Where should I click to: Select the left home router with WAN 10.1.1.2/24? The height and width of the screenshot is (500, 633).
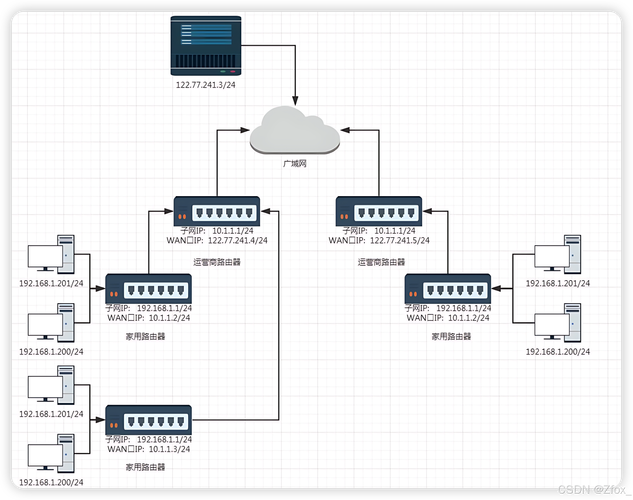[x=149, y=288]
